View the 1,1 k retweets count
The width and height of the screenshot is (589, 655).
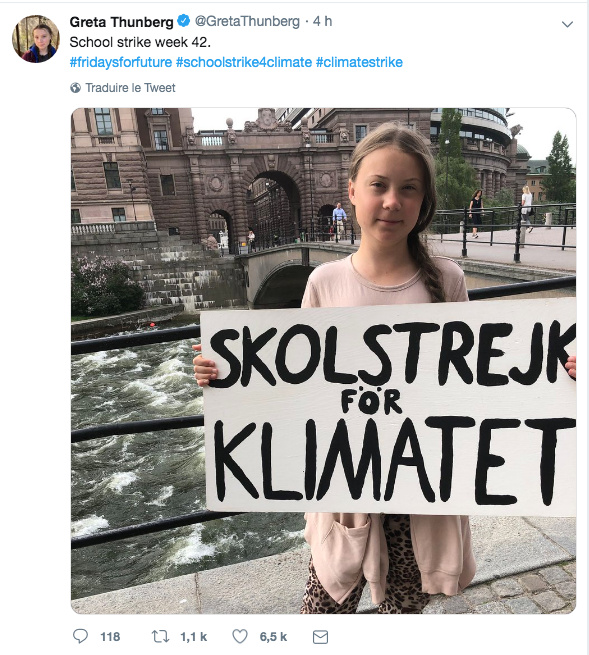pos(193,637)
